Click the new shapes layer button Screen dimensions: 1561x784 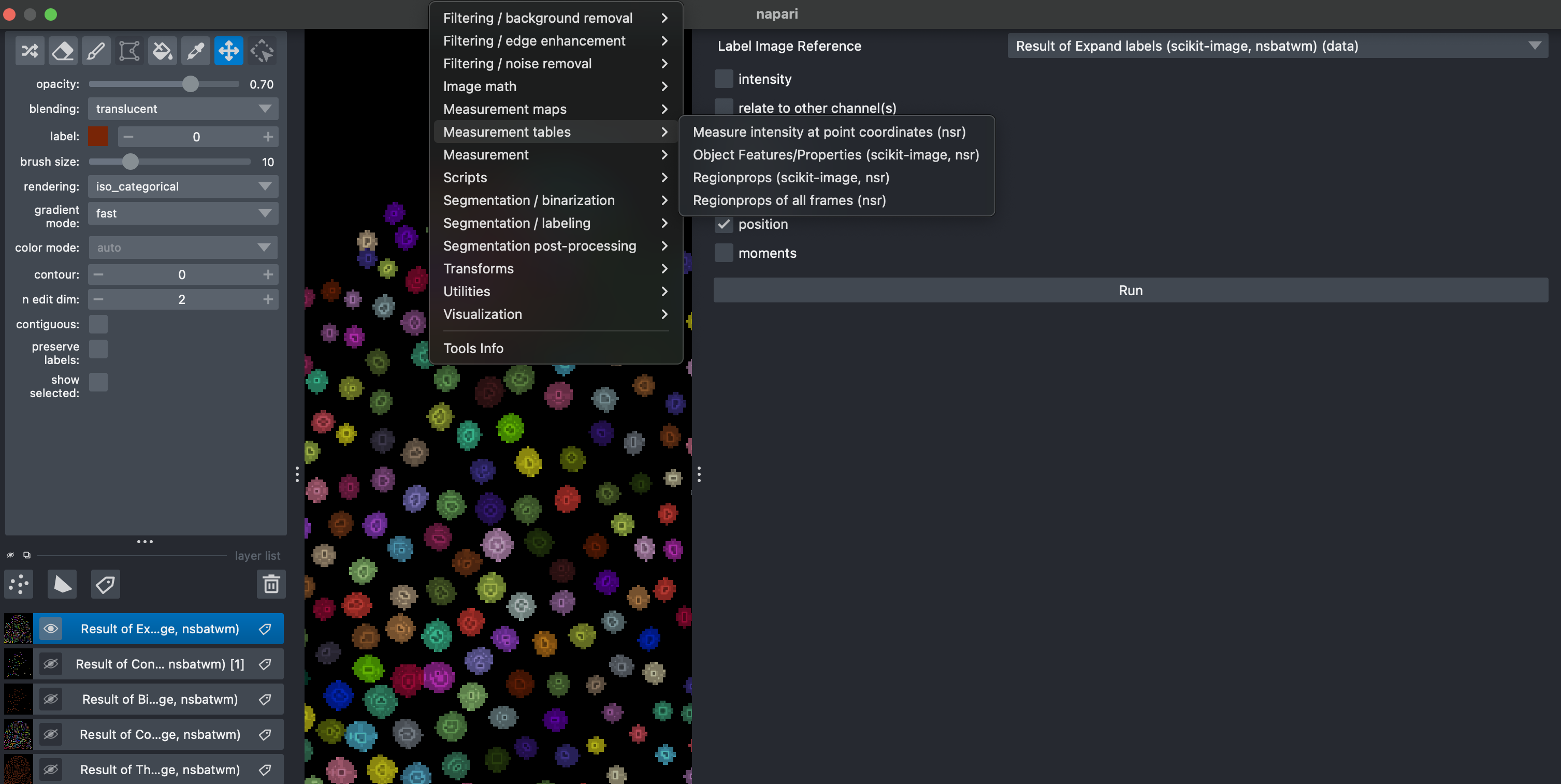62,584
